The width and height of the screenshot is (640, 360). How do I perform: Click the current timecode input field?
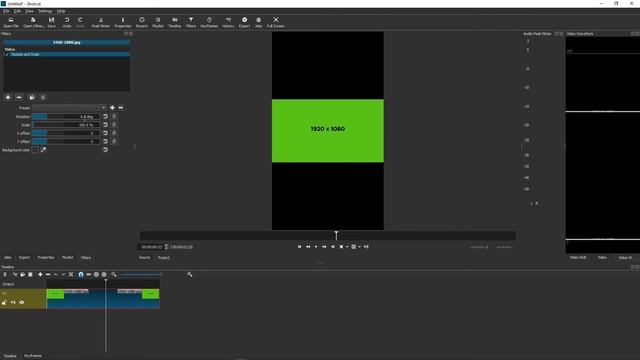[151, 247]
